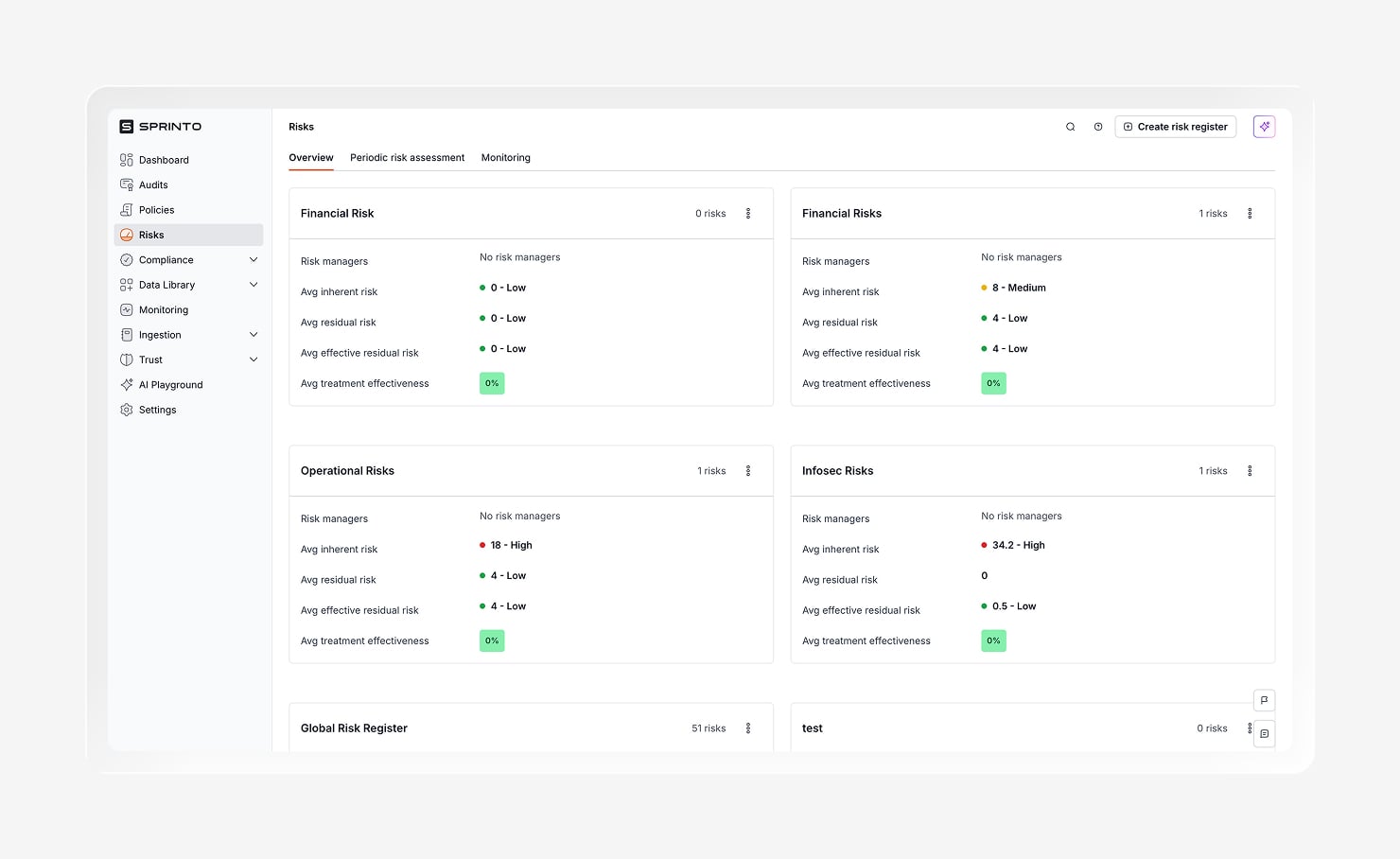Expand the Compliance menu chevron

[x=254, y=259]
